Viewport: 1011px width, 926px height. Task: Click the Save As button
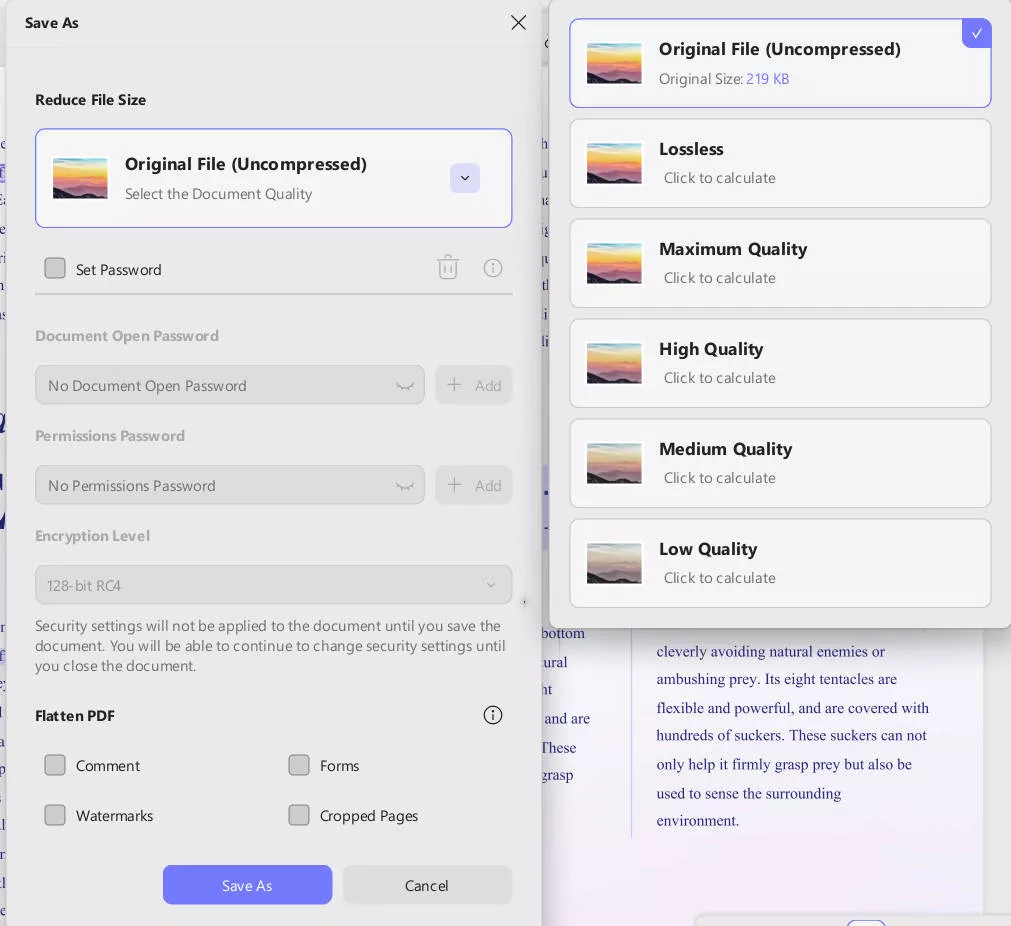click(x=247, y=885)
